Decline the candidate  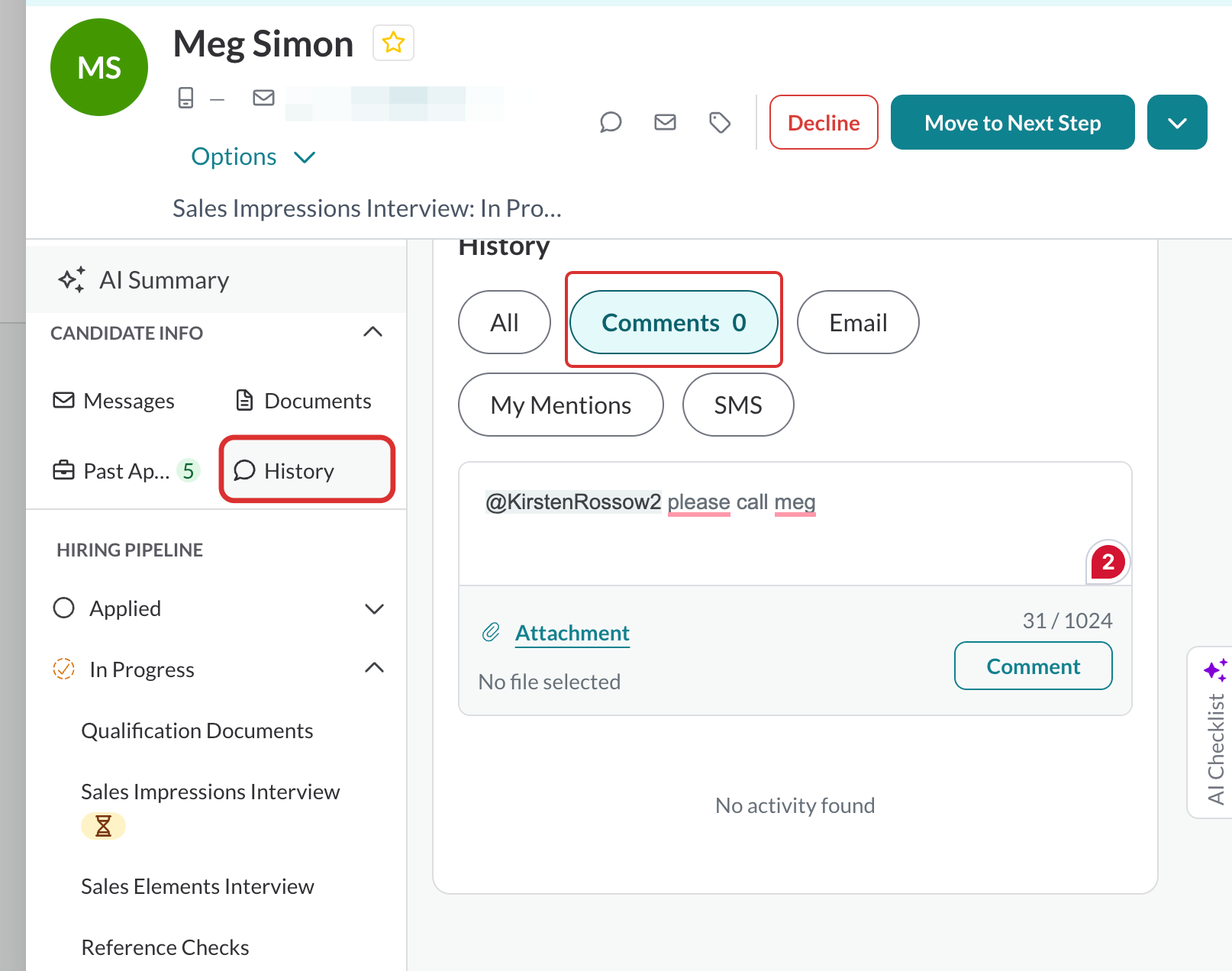824,122
